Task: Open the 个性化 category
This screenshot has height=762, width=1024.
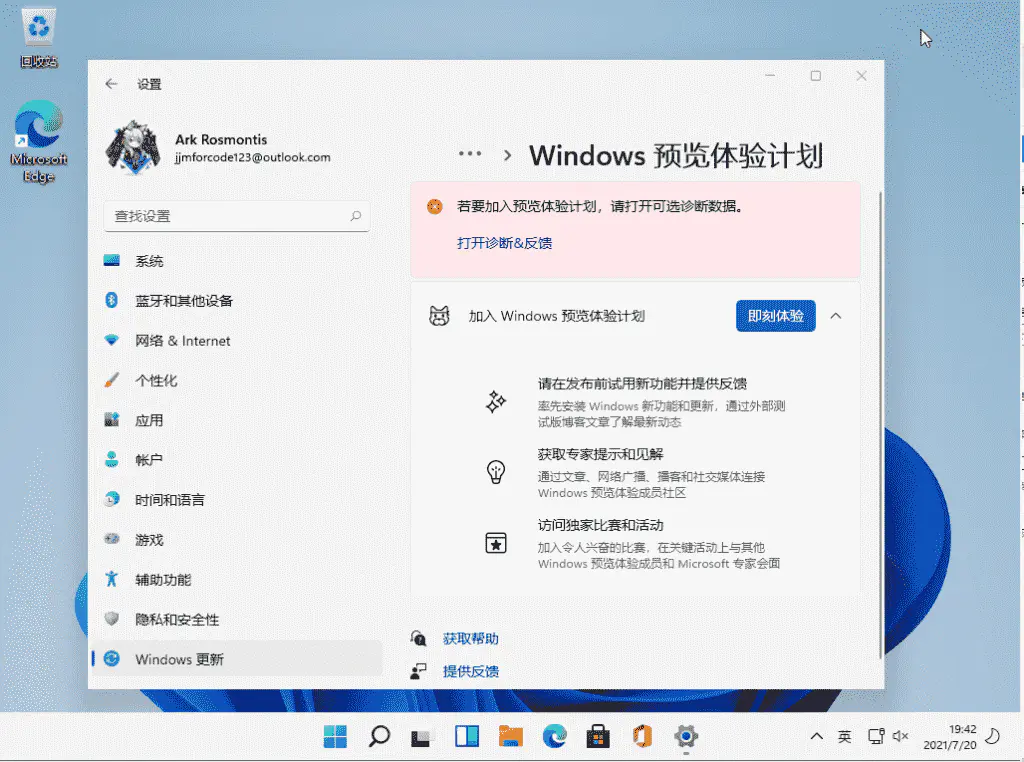Action: (x=236, y=381)
